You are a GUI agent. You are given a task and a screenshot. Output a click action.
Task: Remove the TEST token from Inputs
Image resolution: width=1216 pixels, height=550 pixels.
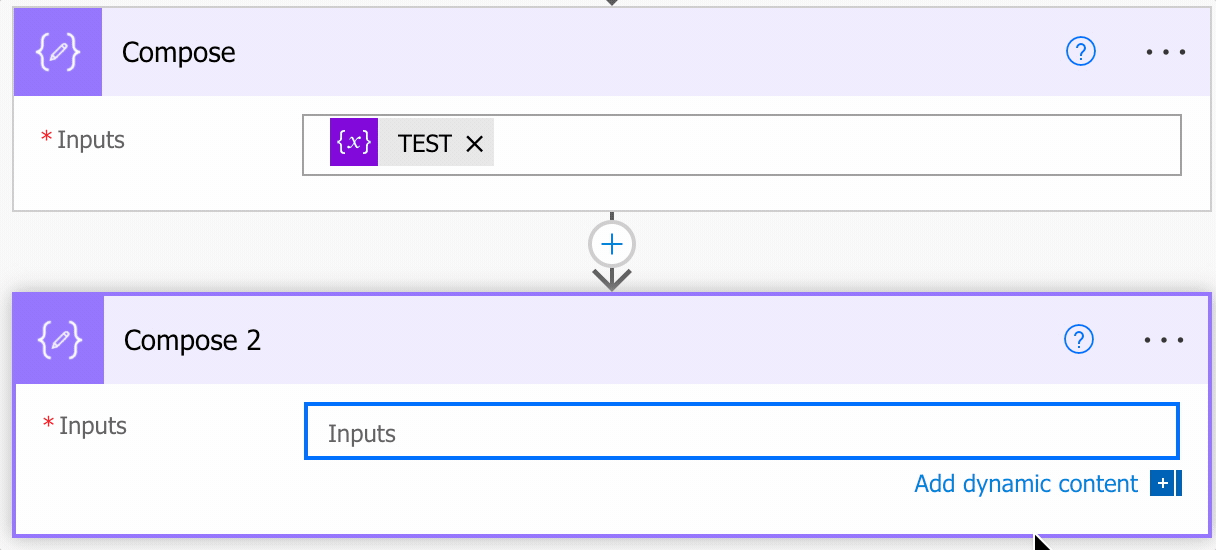tap(475, 144)
